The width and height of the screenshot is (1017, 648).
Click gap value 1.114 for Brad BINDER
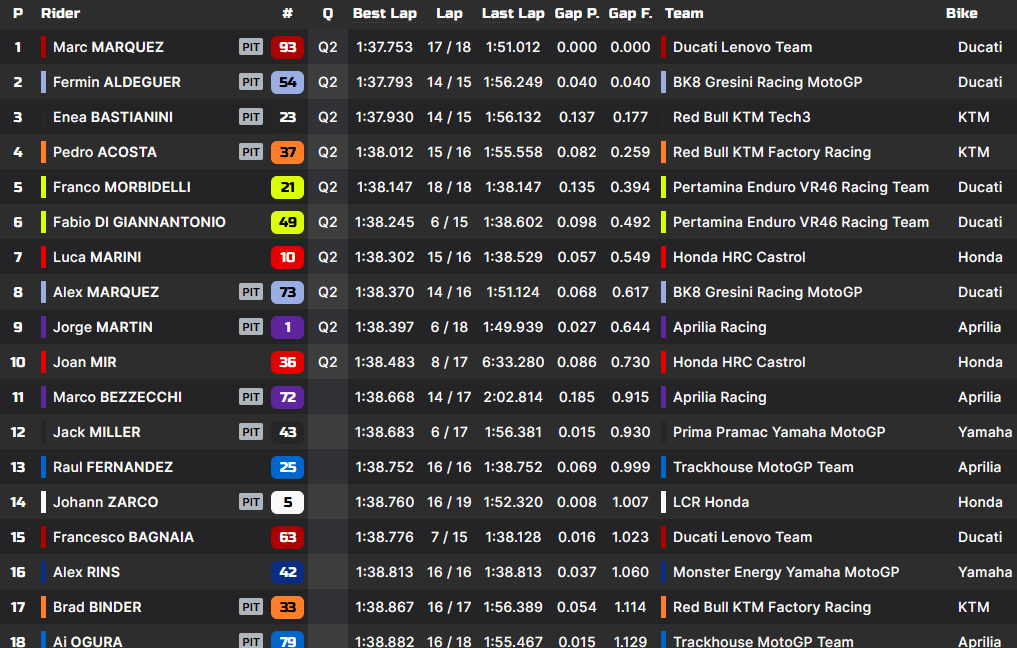click(630, 608)
